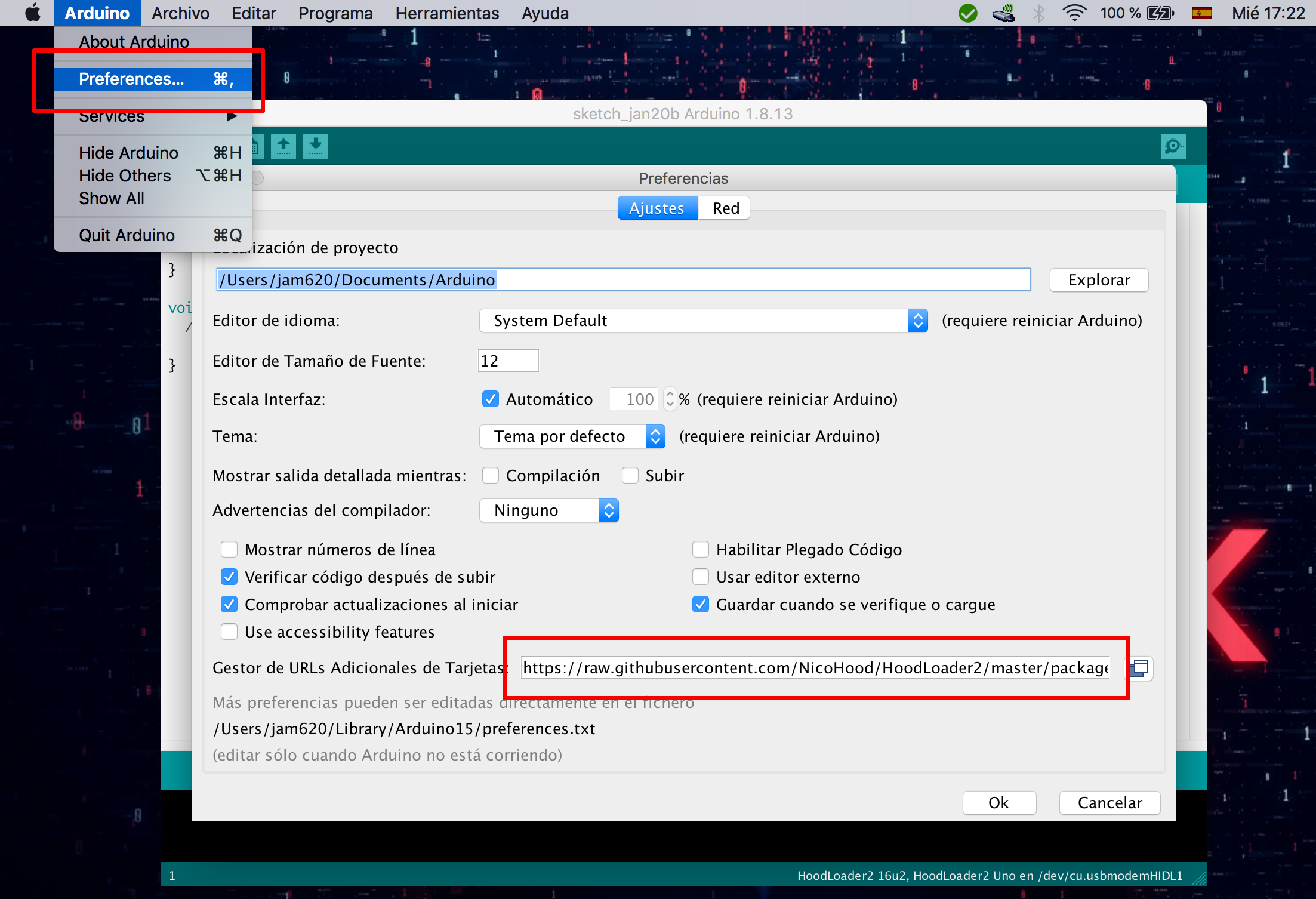The width and height of the screenshot is (1316, 899).
Task: Confirm preferences with Ok button
Action: click(x=999, y=803)
